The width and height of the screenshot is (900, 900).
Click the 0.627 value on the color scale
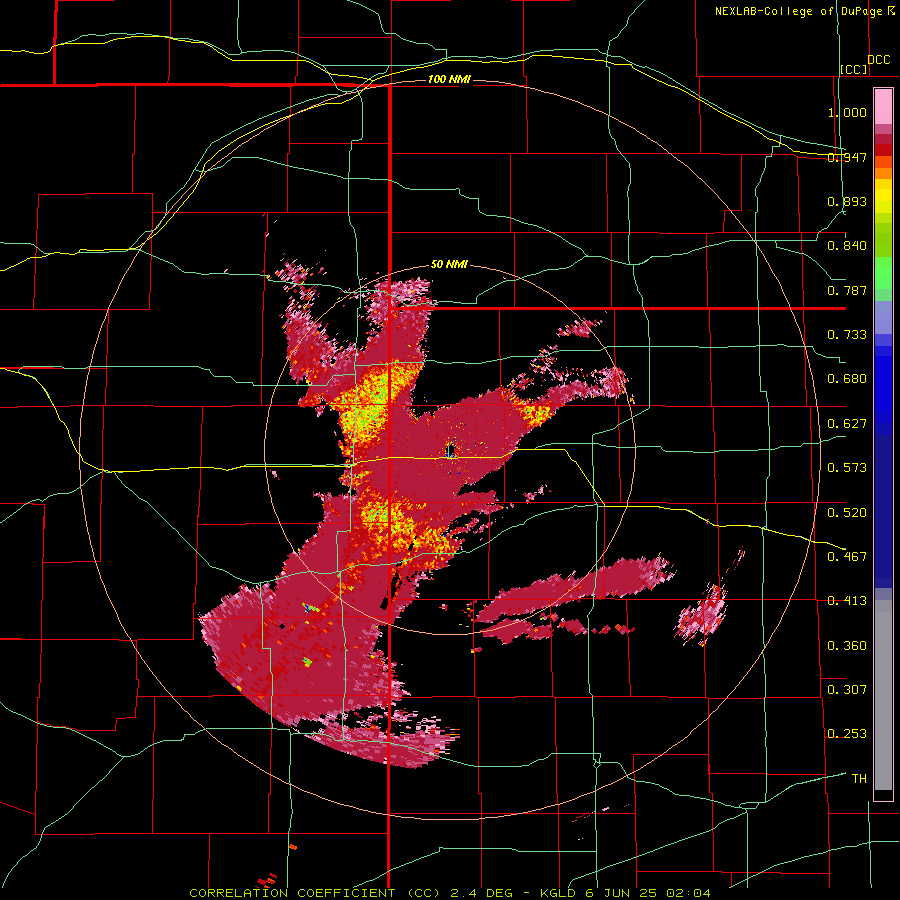coord(847,424)
